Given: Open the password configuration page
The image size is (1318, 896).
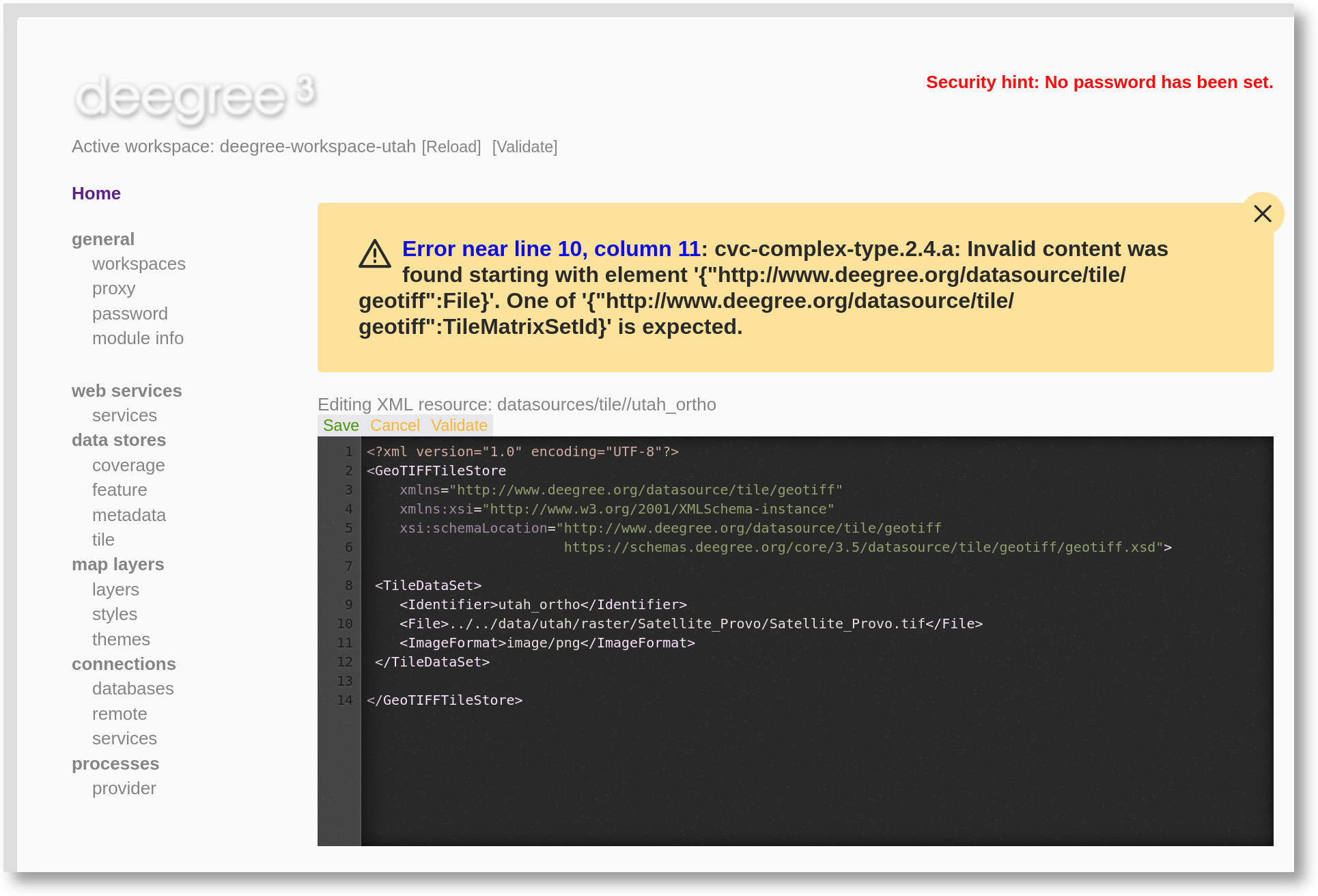Looking at the screenshot, I should click(x=130, y=313).
